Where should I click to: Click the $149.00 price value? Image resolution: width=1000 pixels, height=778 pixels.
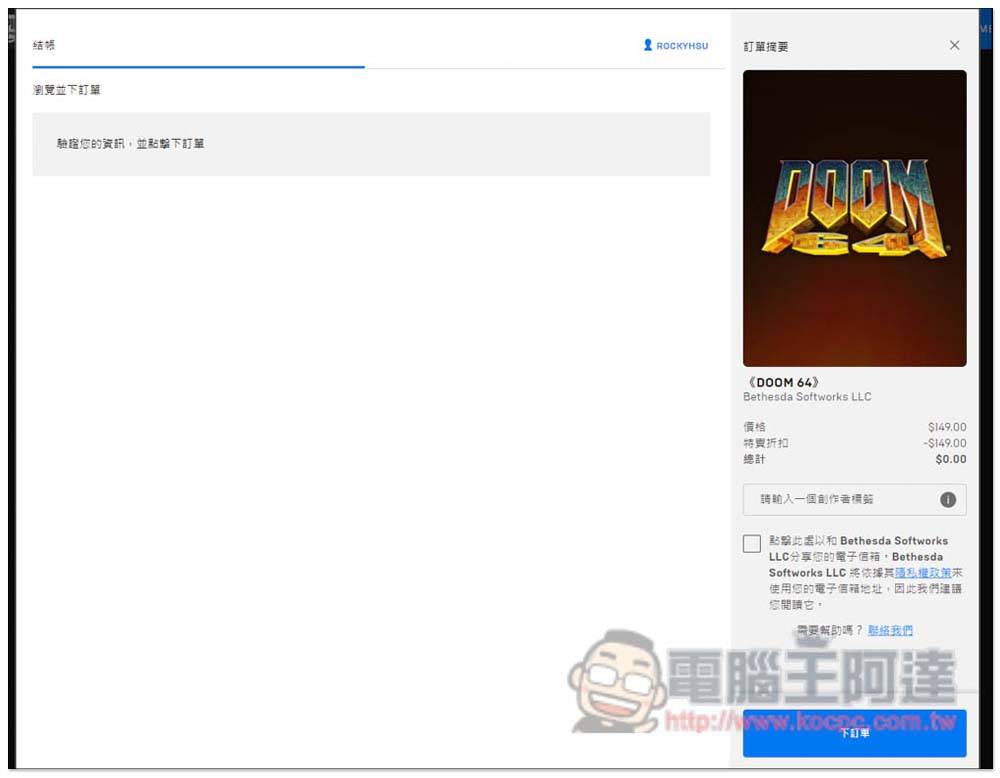coord(947,427)
